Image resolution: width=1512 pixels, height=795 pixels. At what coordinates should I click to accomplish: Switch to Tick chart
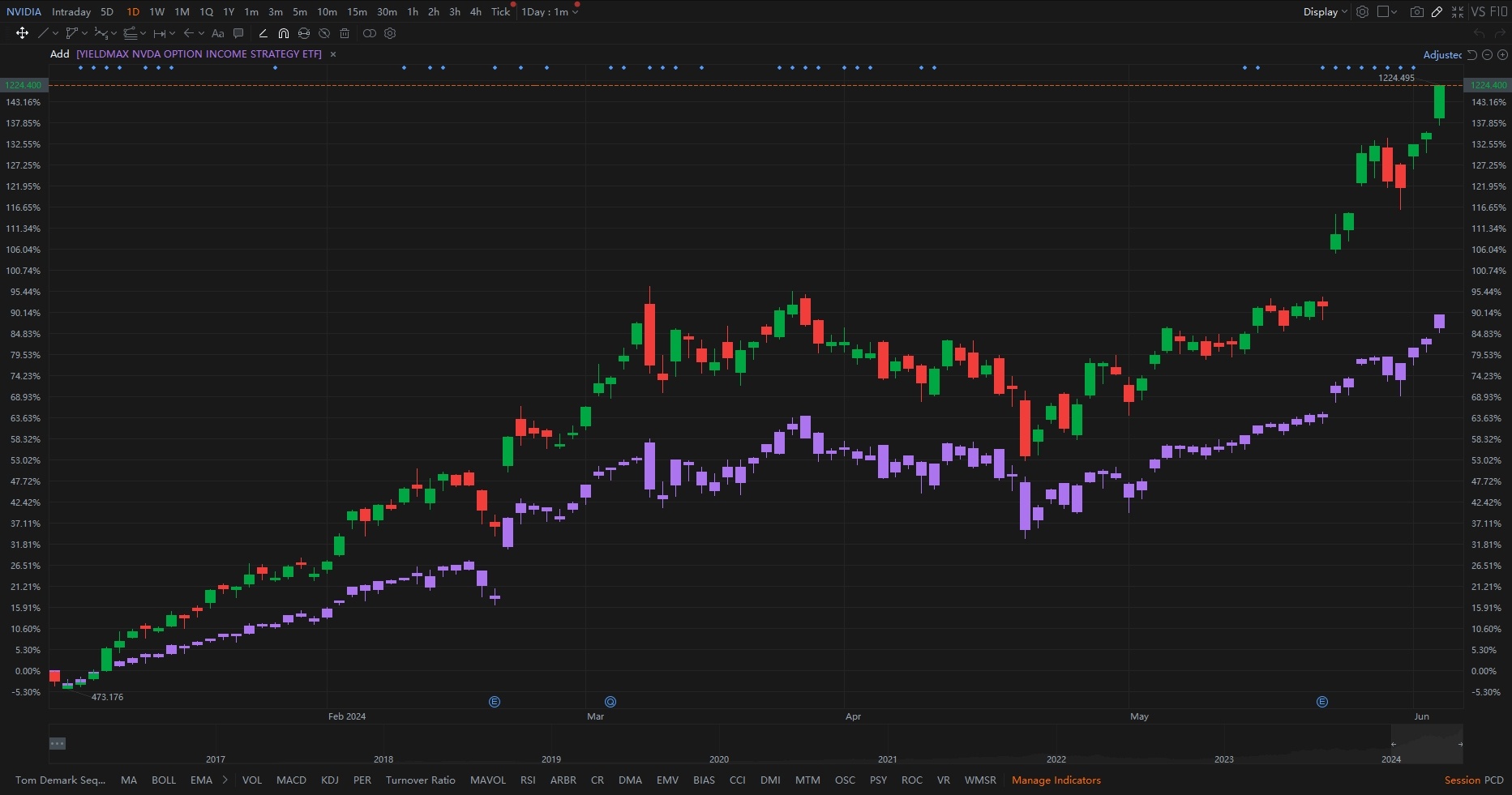[x=500, y=11]
